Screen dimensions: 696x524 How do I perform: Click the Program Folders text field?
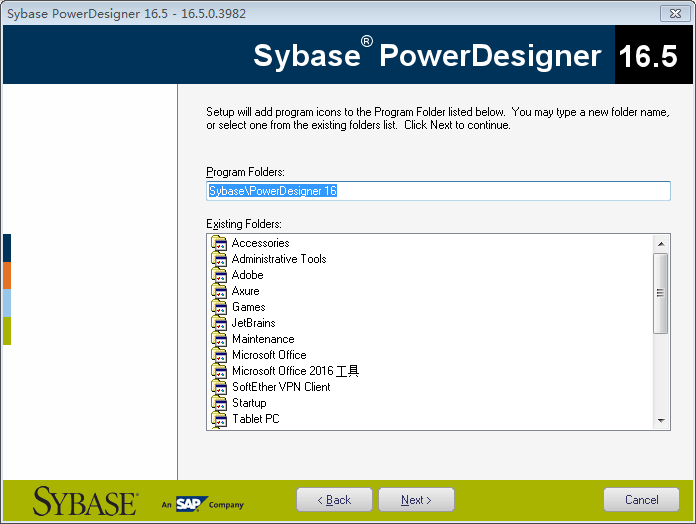tap(438, 191)
